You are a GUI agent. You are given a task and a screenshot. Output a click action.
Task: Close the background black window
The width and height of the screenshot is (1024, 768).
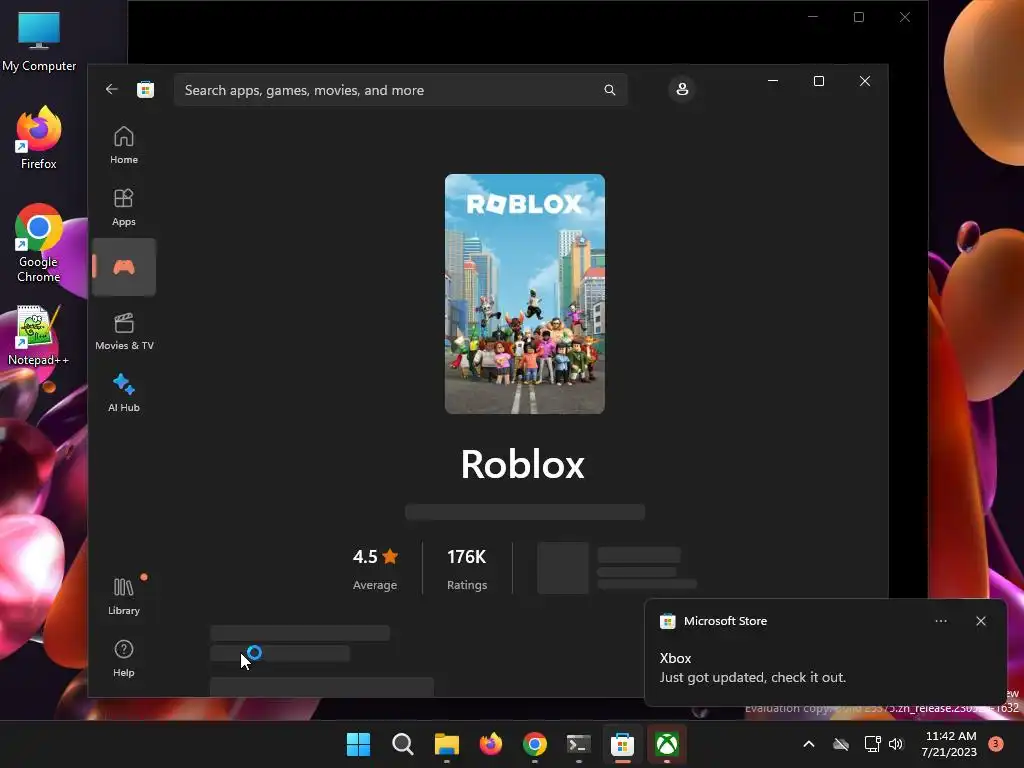(904, 17)
